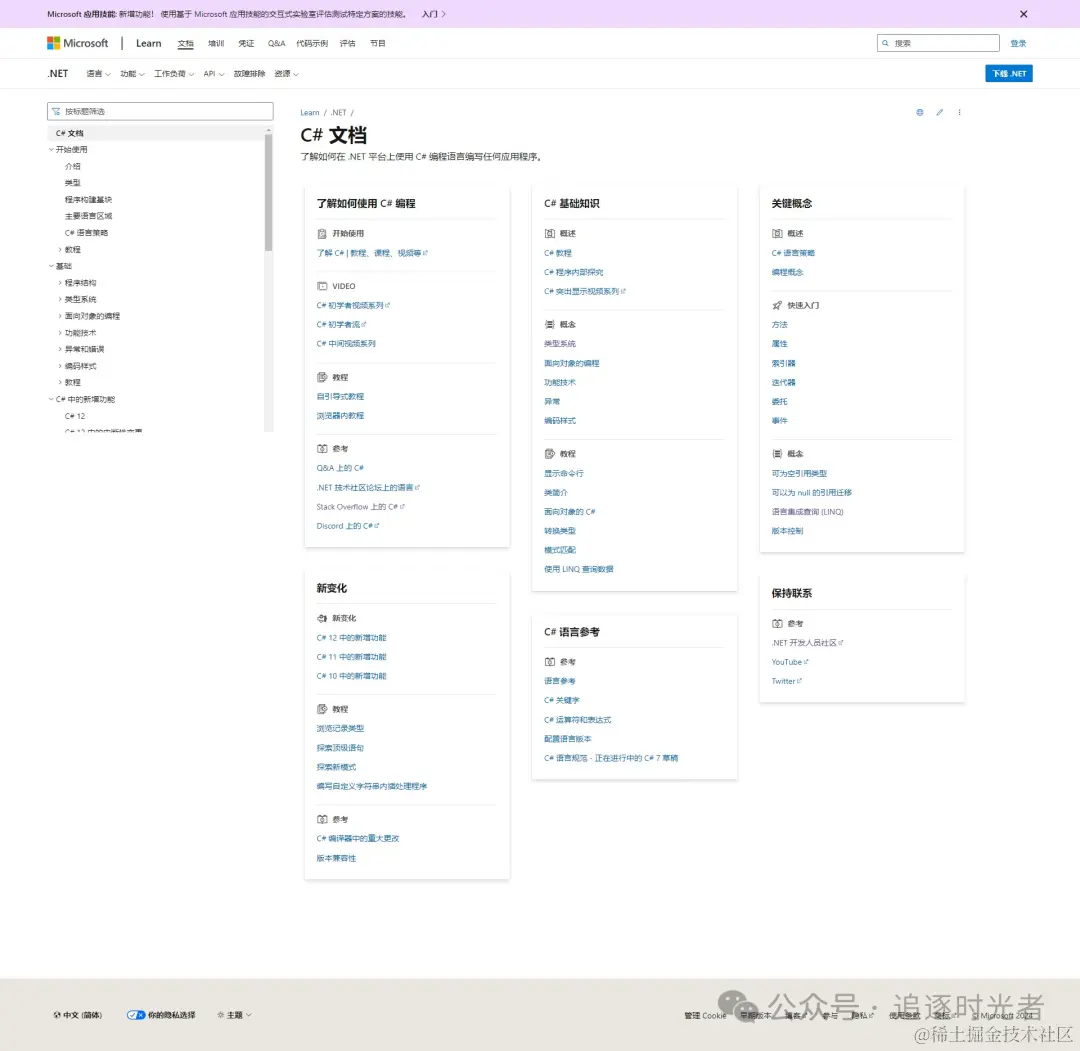The image size is (1080, 1051).
Task: Click the 概念 icon in C# 基础知识 card
Action: (549, 324)
